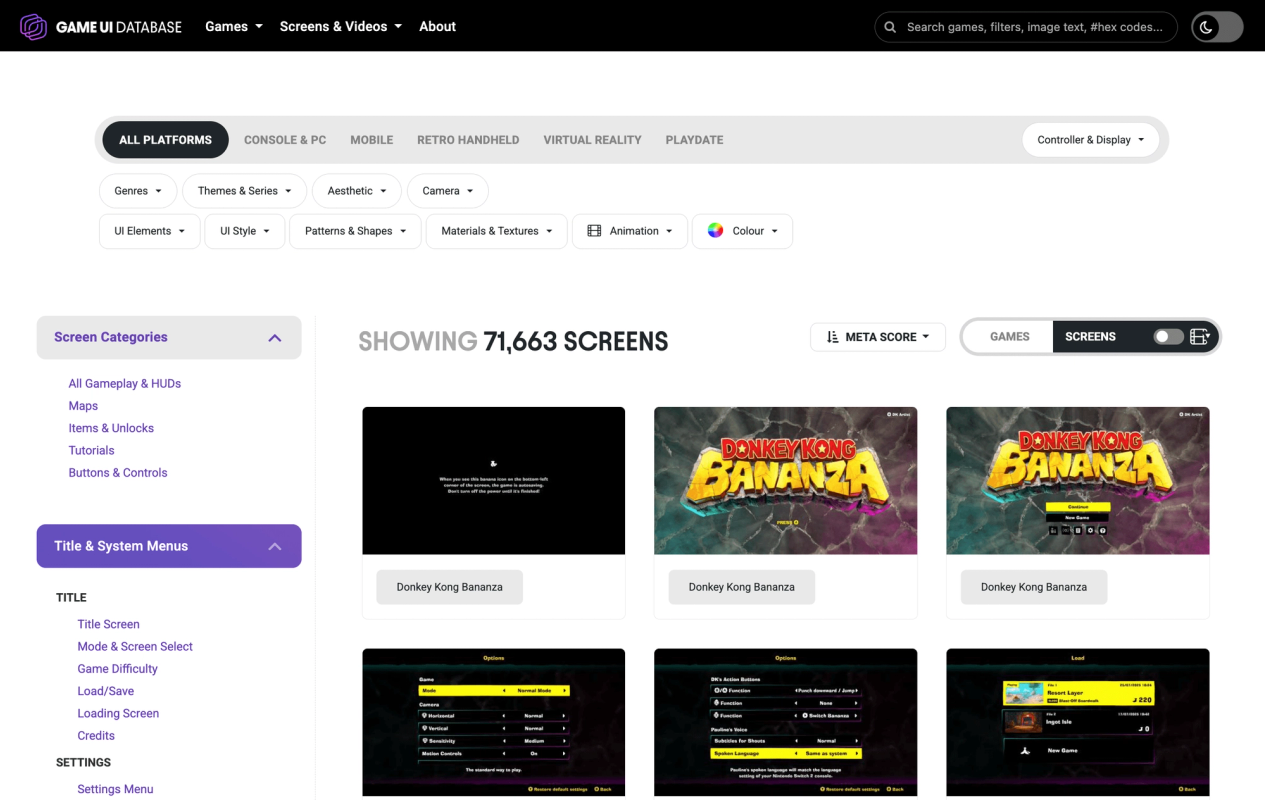The width and height of the screenshot is (1265, 800).
Task: Open the Options thumbnail with Spoken Language highlighted
Action: [x=786, y=722]
